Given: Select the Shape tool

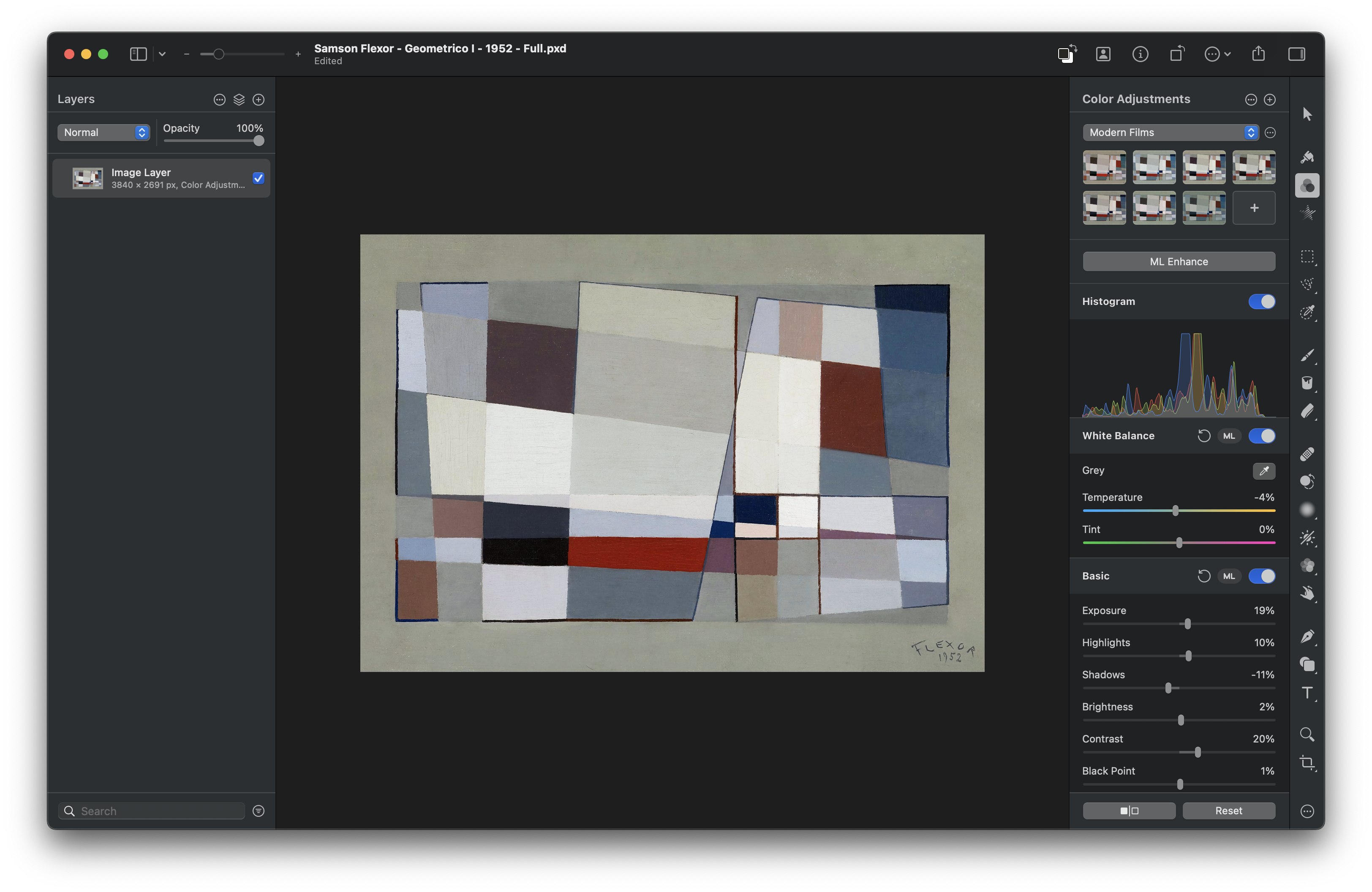Looking at the screenshot, I should point(1307,664).
